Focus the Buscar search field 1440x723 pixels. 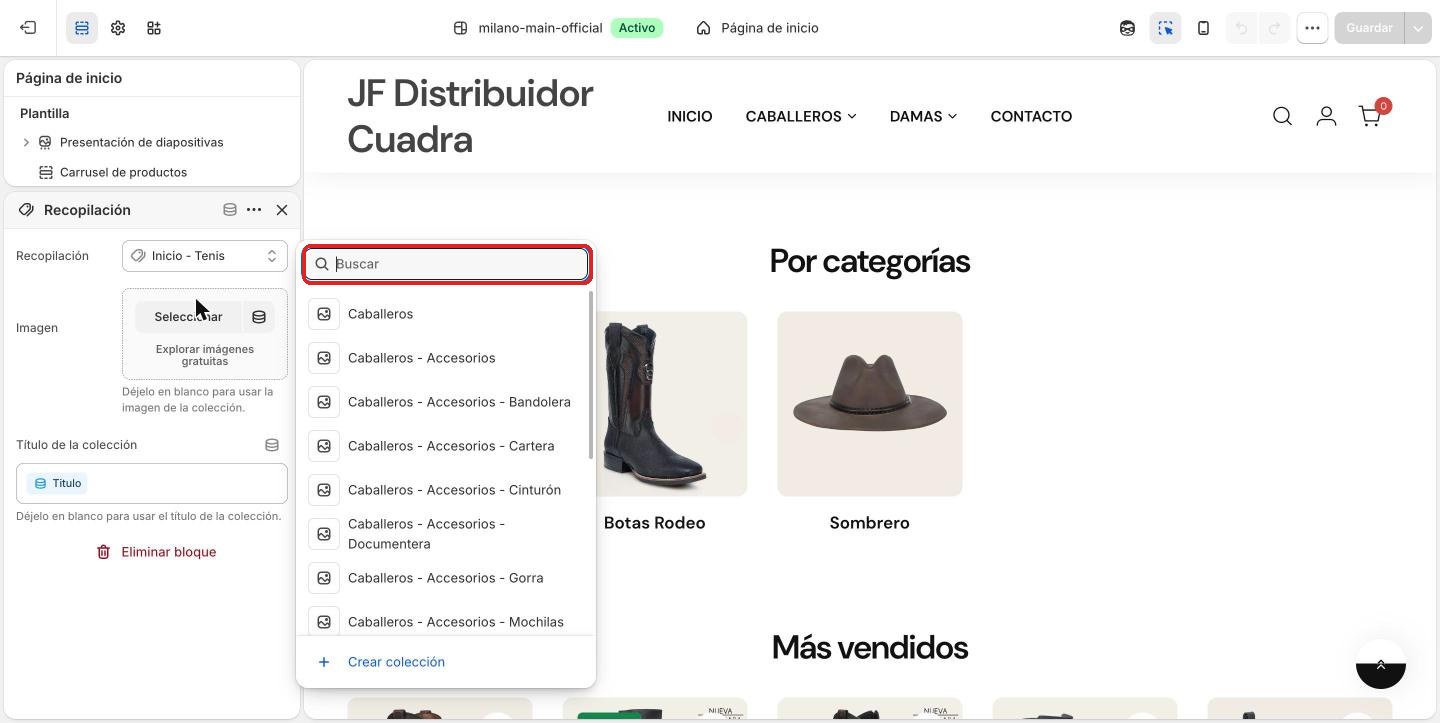click(x=446, y=264)
